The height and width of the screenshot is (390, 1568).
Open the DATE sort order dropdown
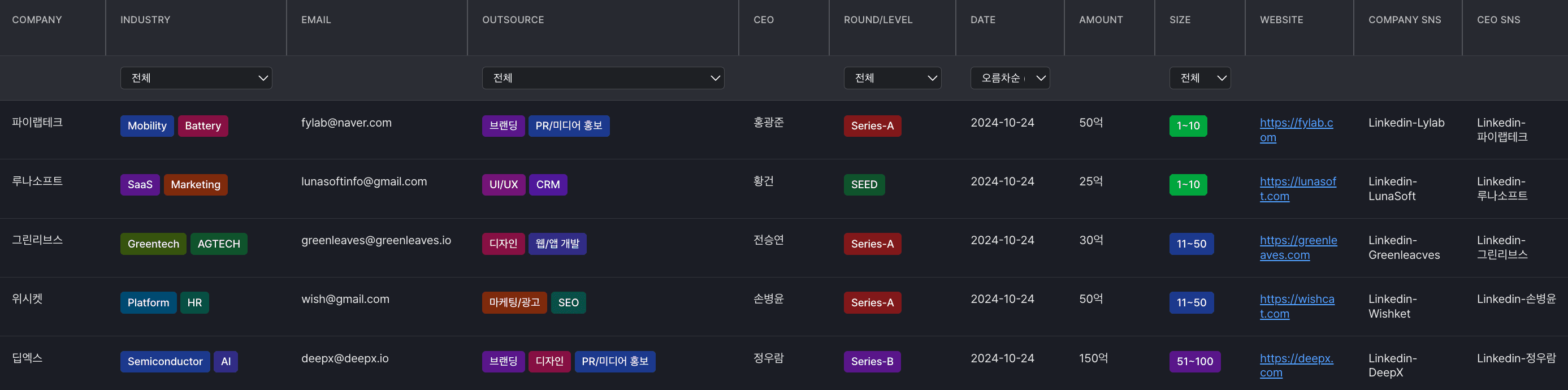coord(1009,78)
